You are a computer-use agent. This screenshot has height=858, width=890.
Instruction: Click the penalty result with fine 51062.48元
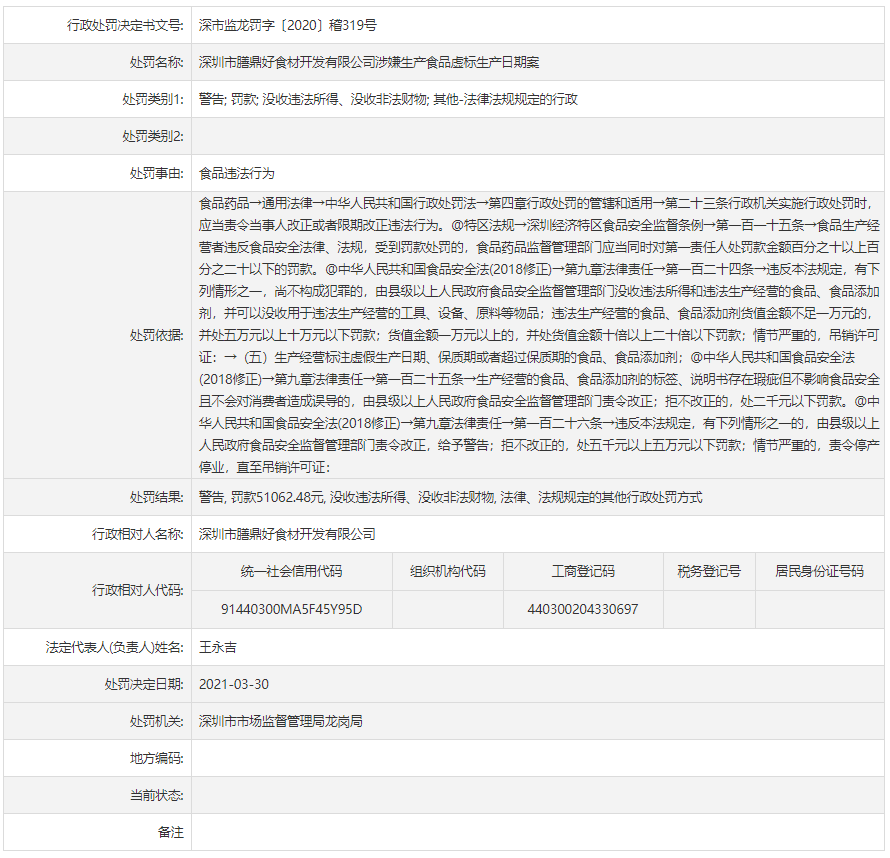pos(450,497)
